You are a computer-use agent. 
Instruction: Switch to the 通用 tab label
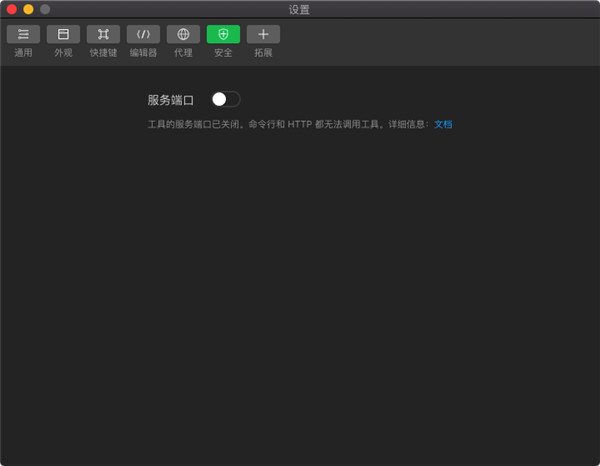tap(23, 52)
